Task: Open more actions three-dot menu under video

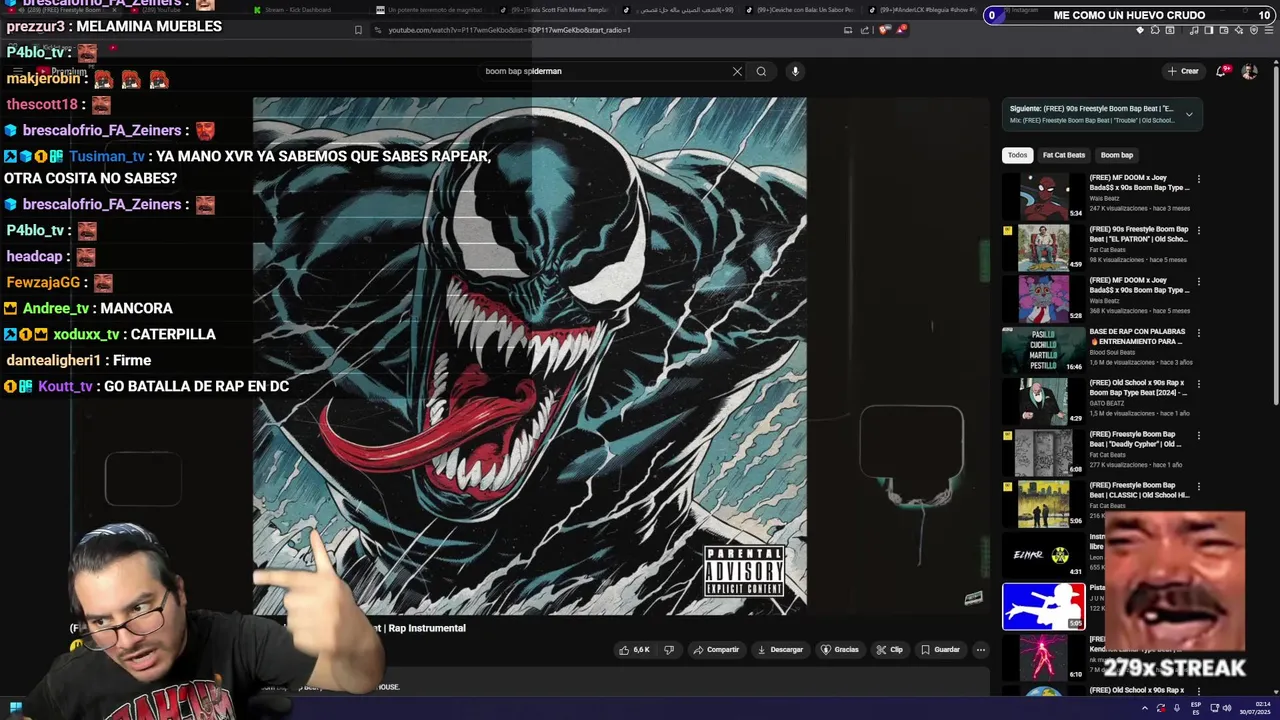Action: pyautogui.click(x=981, y=650)
